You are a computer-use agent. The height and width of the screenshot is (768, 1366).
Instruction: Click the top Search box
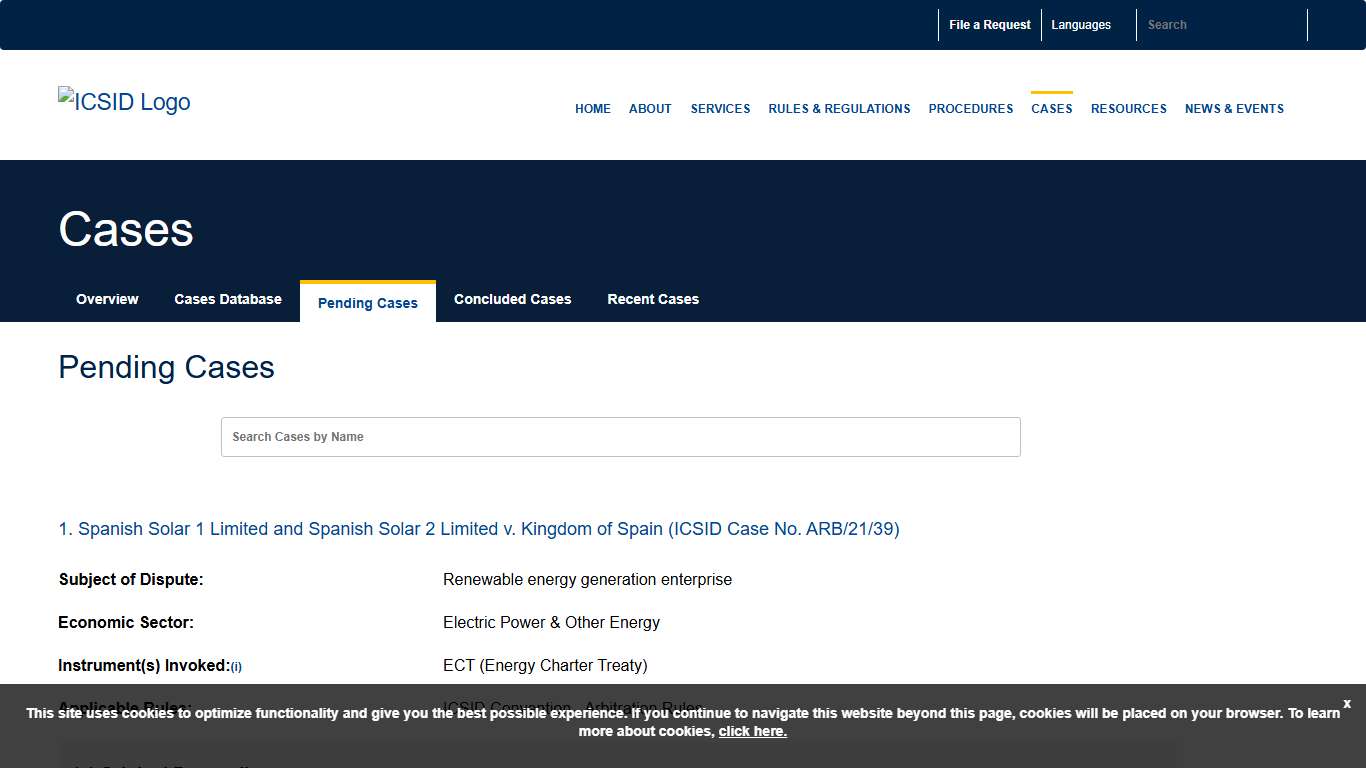[x=1220, y=24]
